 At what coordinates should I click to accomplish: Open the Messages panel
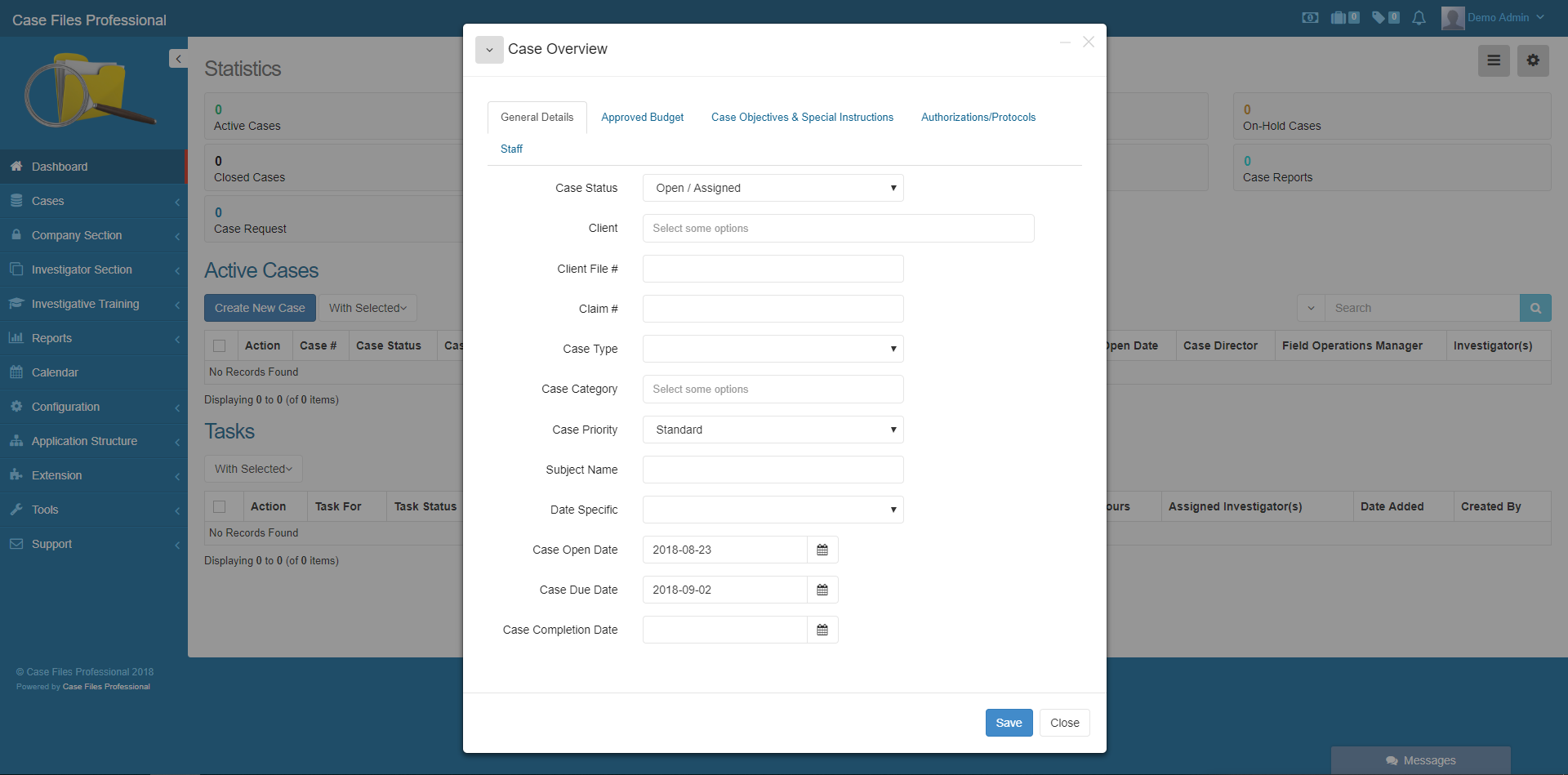coord(1421,760)
